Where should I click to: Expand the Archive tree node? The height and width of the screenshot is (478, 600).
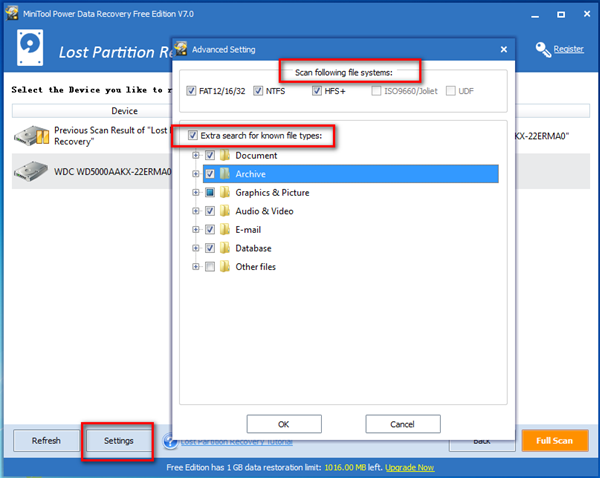click(x=196, y=174)
